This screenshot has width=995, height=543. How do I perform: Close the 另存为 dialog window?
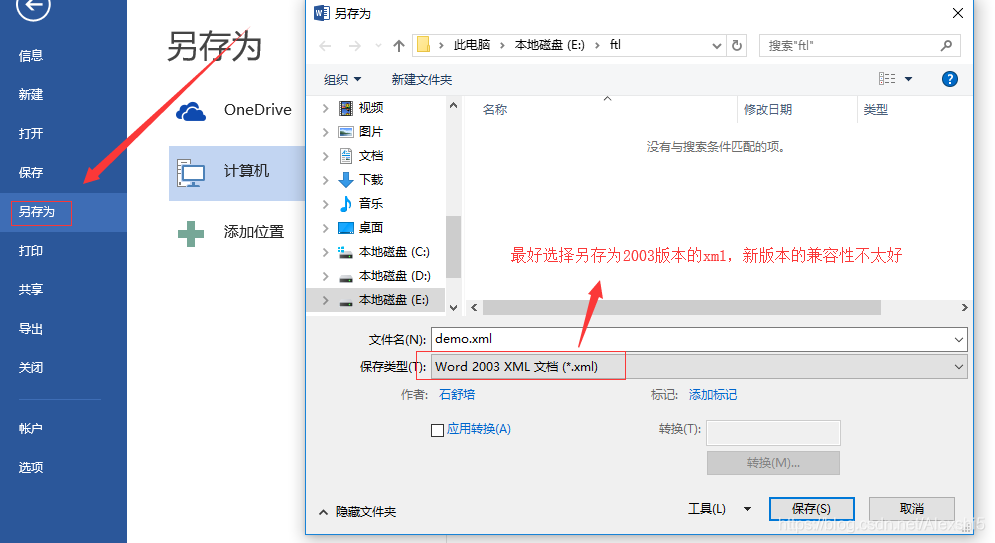958,13
